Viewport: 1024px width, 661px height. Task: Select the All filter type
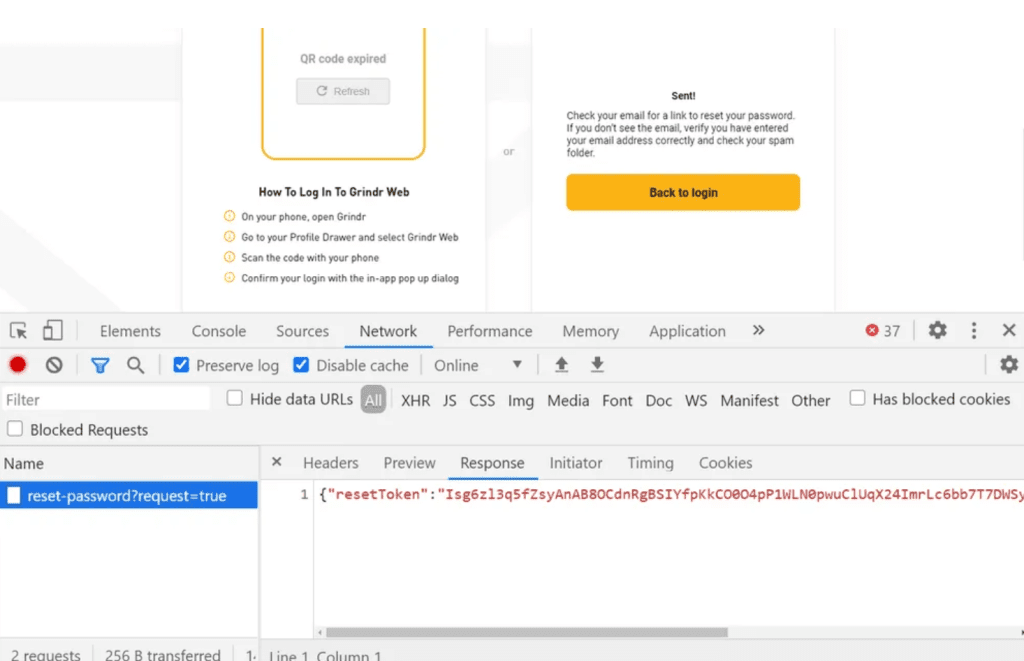[374, 400]
